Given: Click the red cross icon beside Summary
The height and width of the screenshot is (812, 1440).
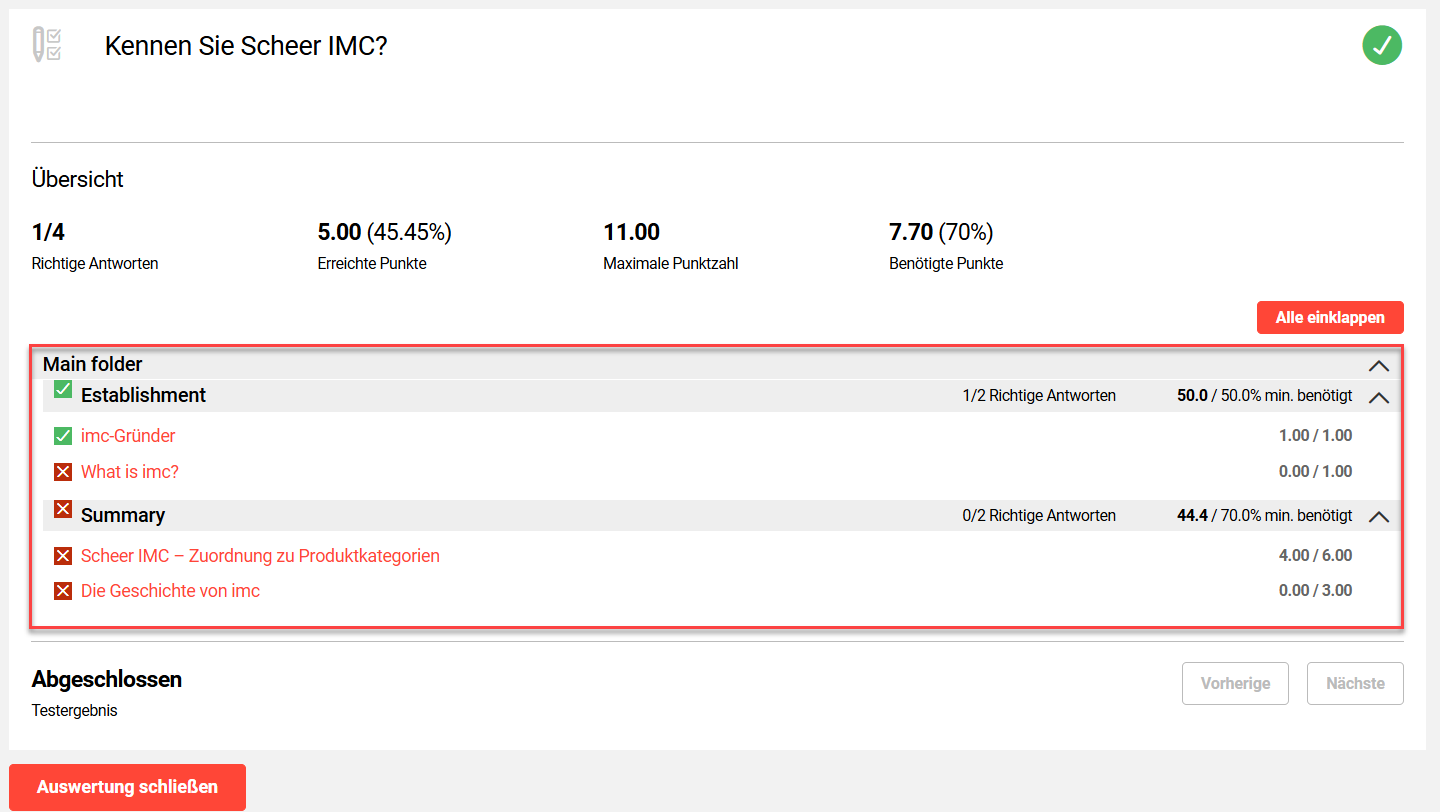Looking at the screenshot, I should [x=63, y=509].
